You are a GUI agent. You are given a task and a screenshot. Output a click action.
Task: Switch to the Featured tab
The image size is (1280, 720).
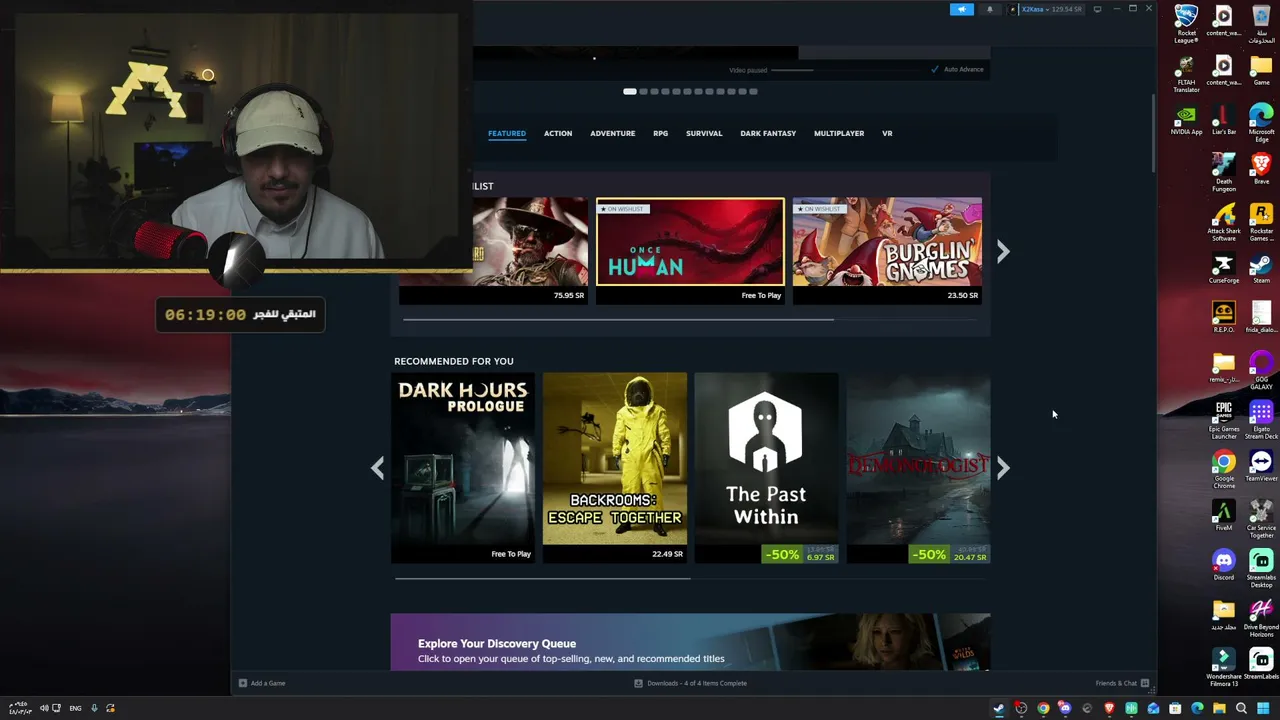(507, 133)
